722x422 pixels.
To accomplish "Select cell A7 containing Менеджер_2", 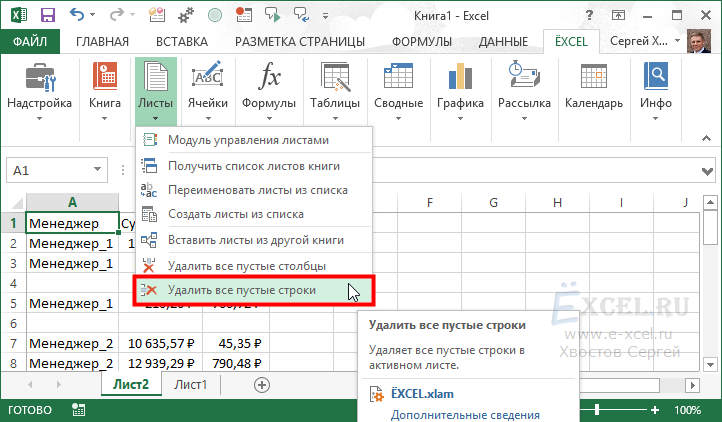I will (x=72, y=344).
